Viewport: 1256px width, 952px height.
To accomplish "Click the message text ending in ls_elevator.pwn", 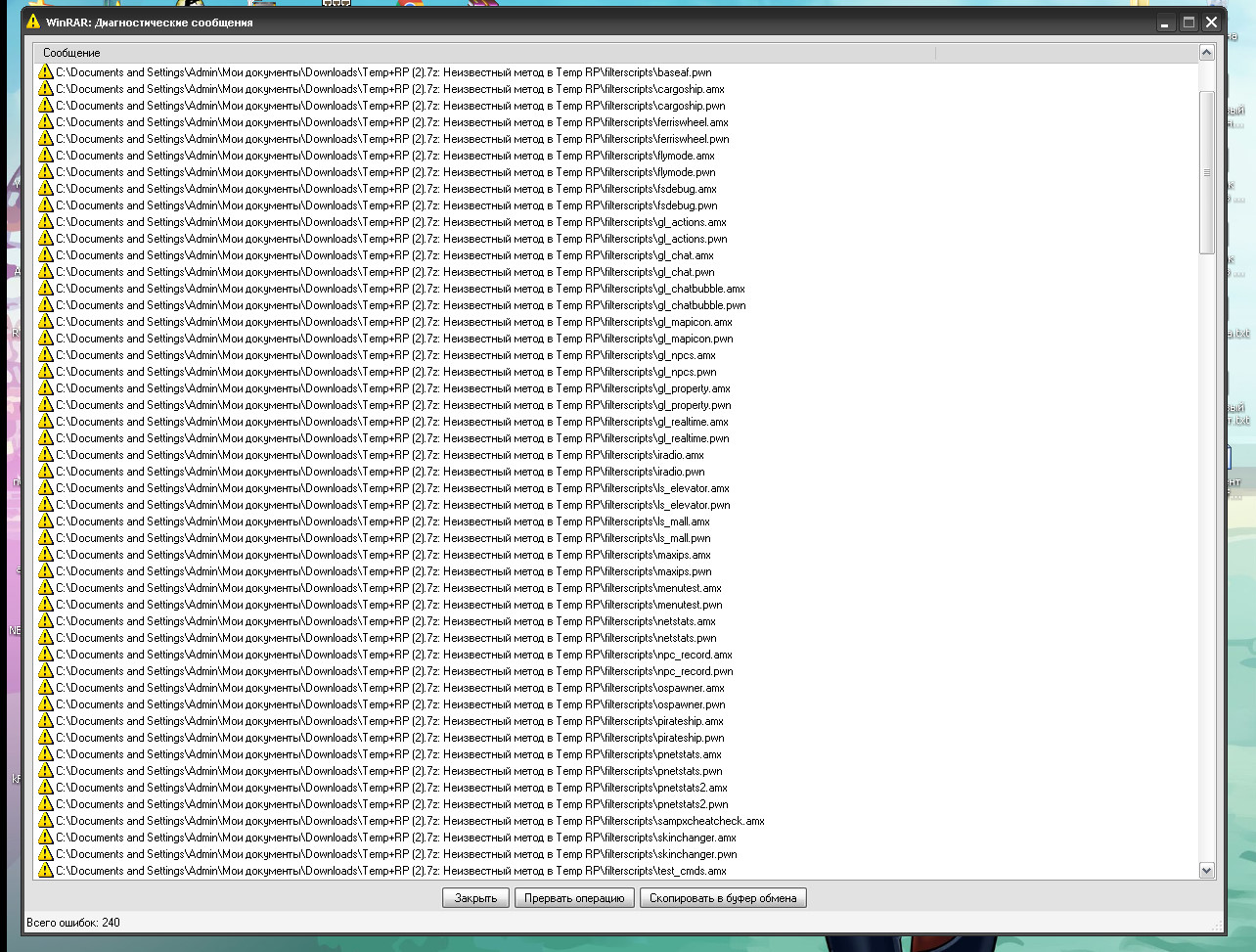I will click(393, 505).
